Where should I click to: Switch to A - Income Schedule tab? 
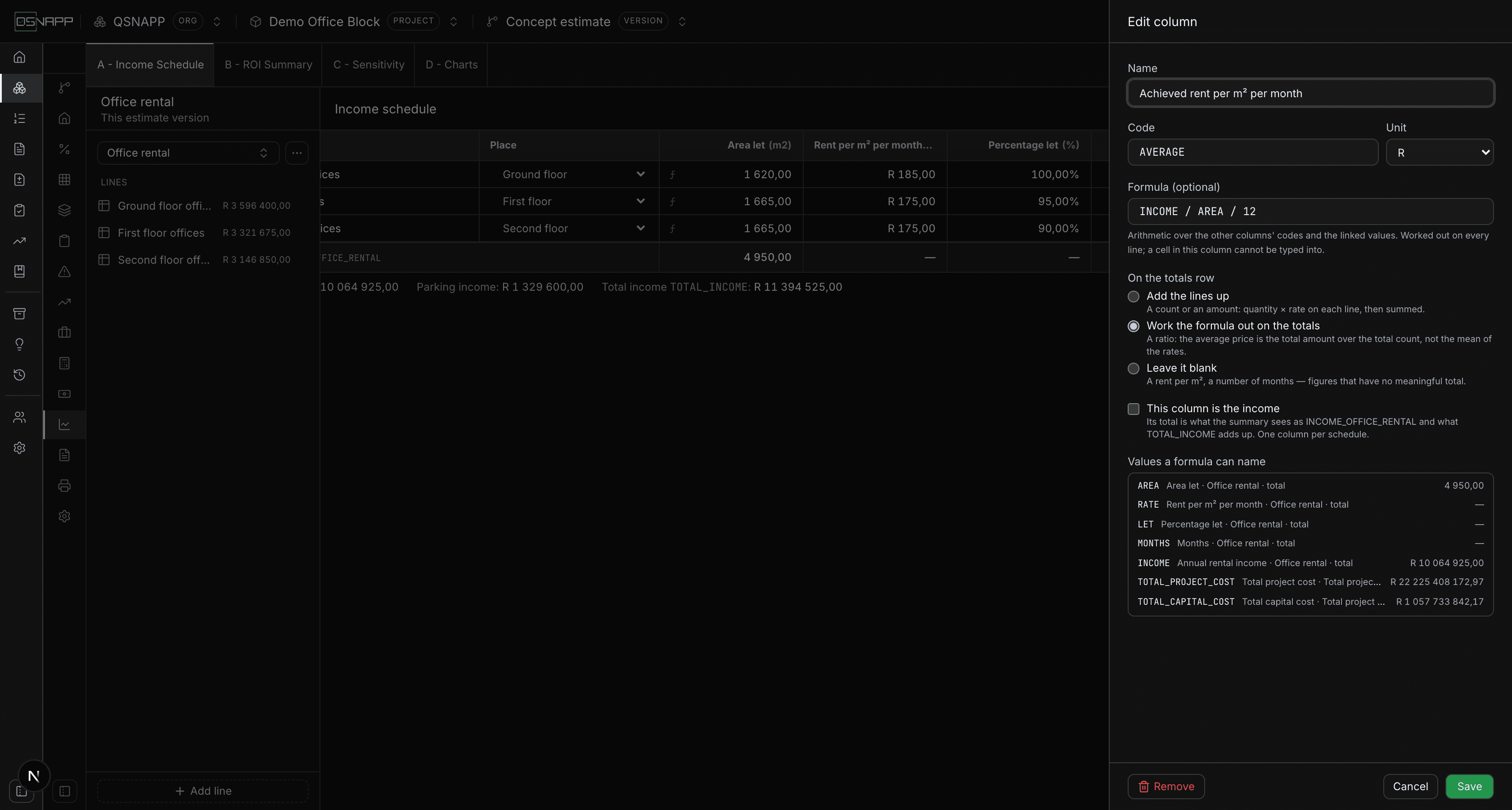click(x=150, y=64)
